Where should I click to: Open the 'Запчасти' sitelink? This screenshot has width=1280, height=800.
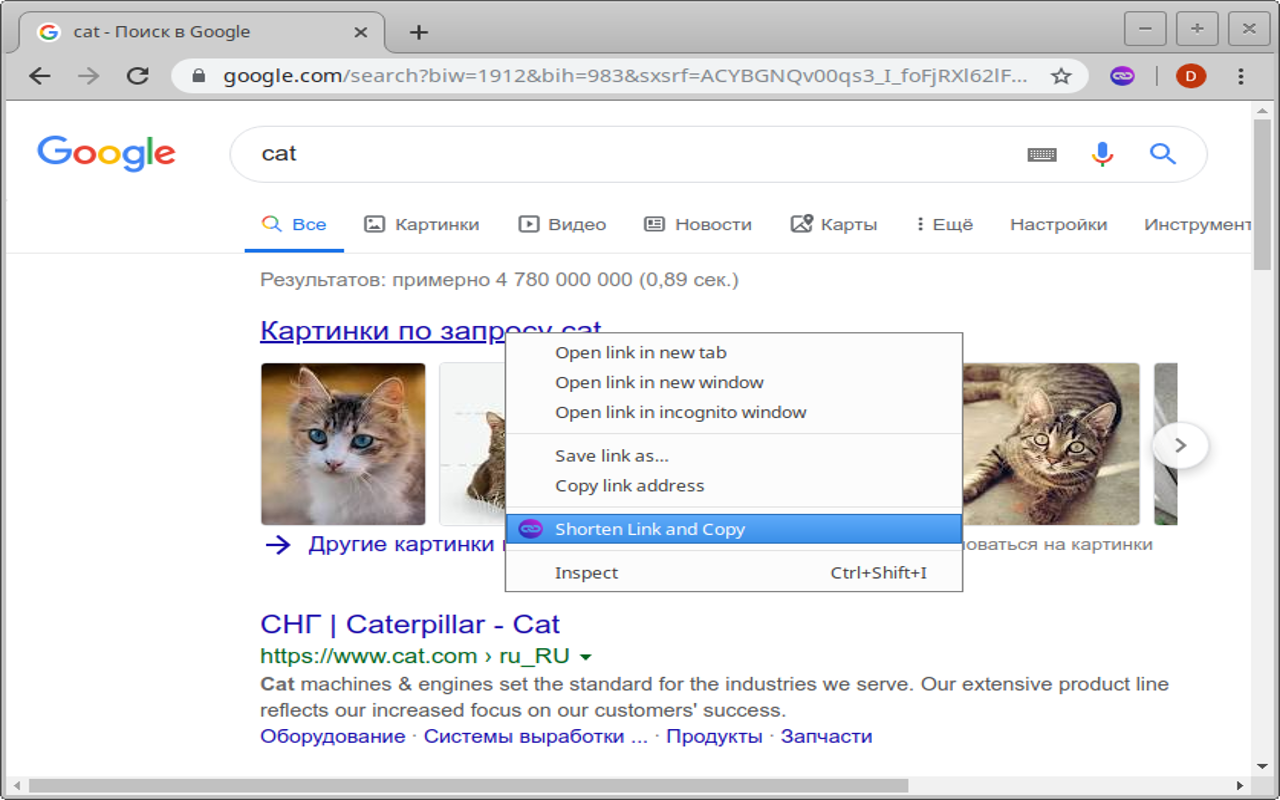click(x=826, y=737)
